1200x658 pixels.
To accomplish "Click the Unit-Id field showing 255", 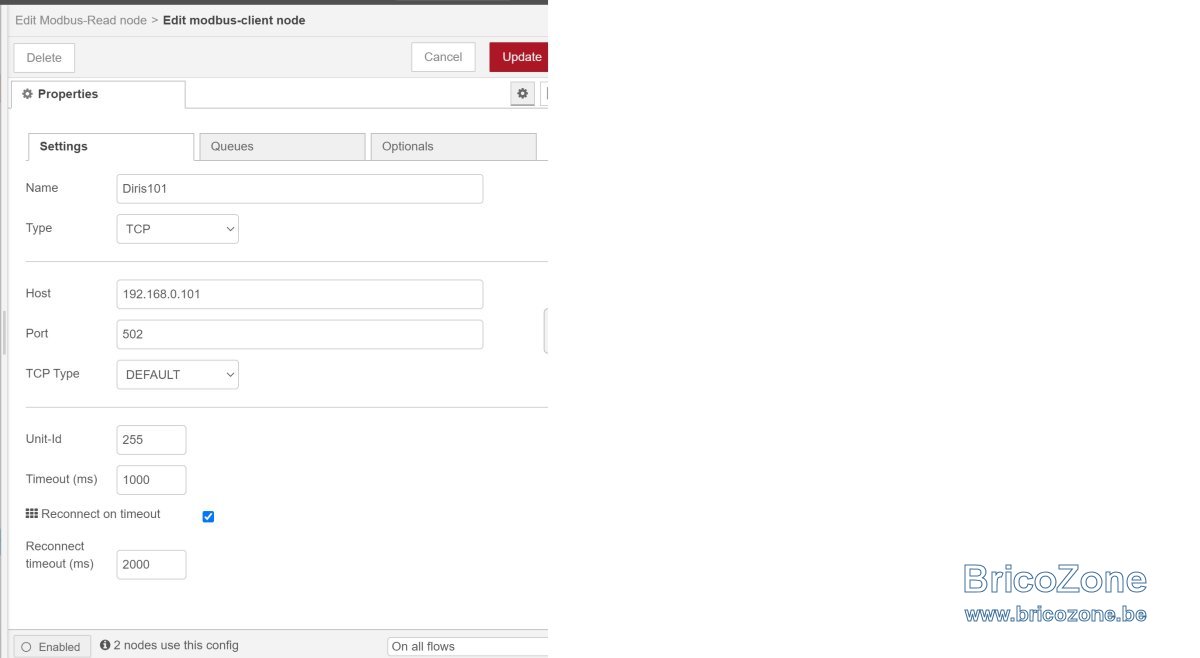I will click(x=151, y=440).
